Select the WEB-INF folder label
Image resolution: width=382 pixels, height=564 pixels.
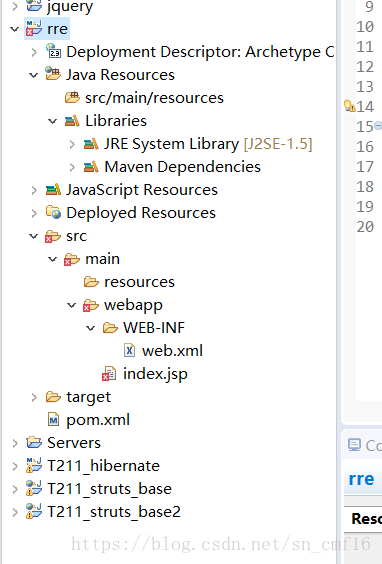pos(154,328)
